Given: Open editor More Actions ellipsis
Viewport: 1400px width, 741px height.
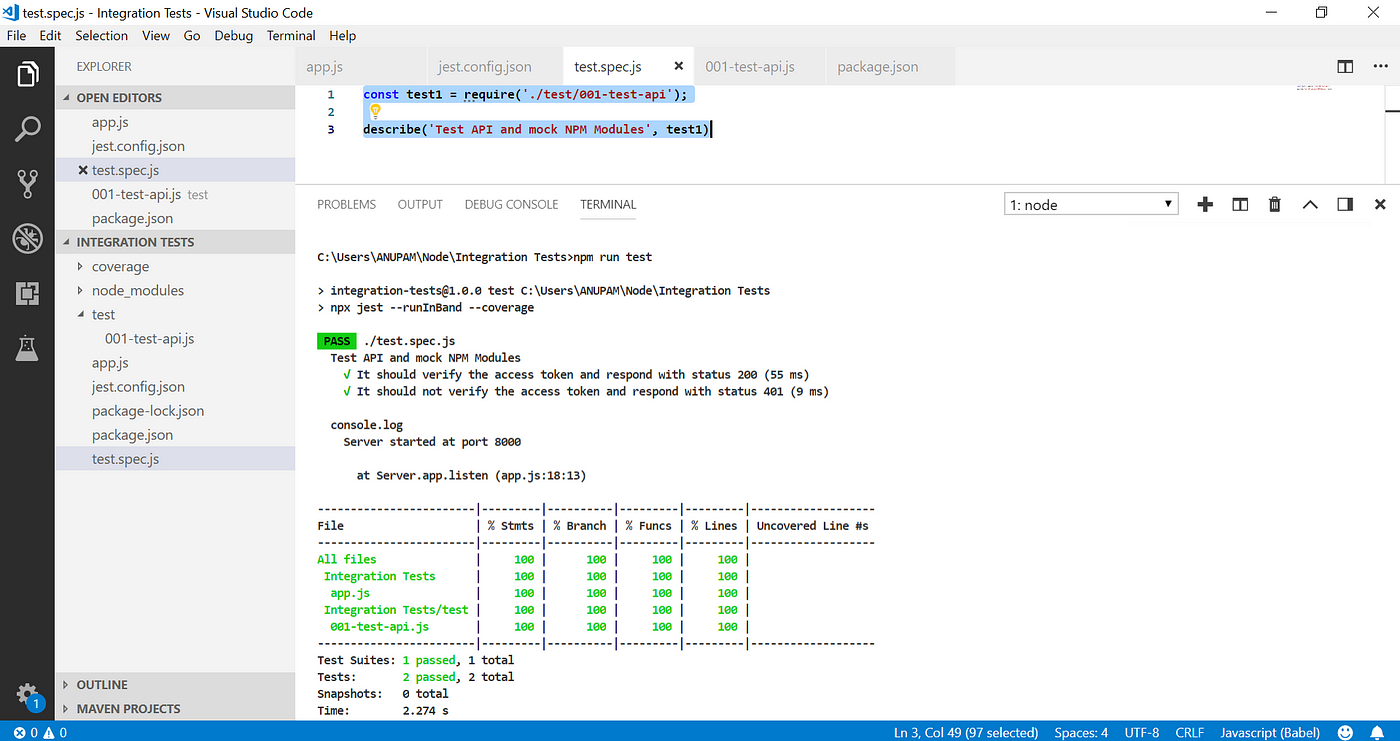Looking at the screenshot, I should (x=1381, y=67).
